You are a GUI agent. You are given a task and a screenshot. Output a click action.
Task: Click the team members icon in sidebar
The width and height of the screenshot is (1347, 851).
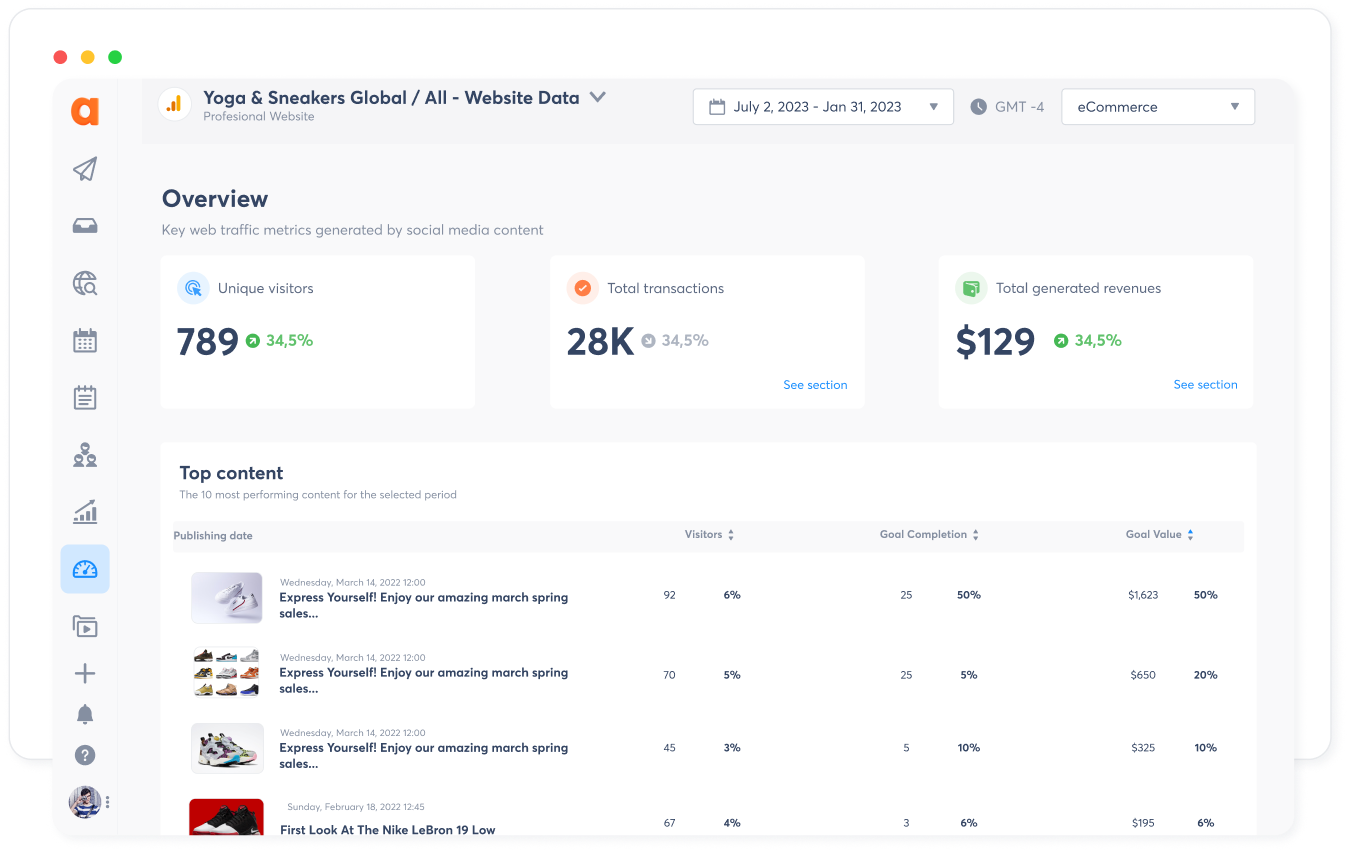tap(85, 456)
